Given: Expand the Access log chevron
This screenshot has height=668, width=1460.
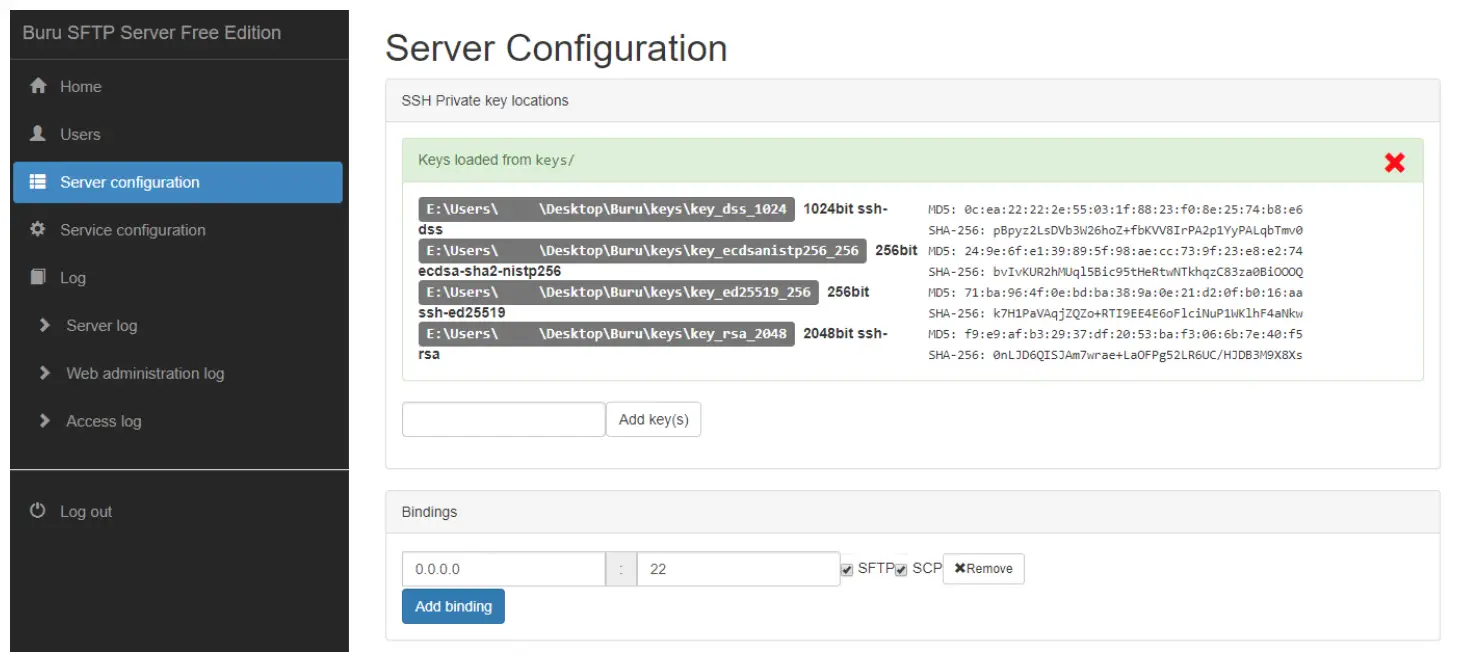Looking at the screenshot, I should [44, 421].
